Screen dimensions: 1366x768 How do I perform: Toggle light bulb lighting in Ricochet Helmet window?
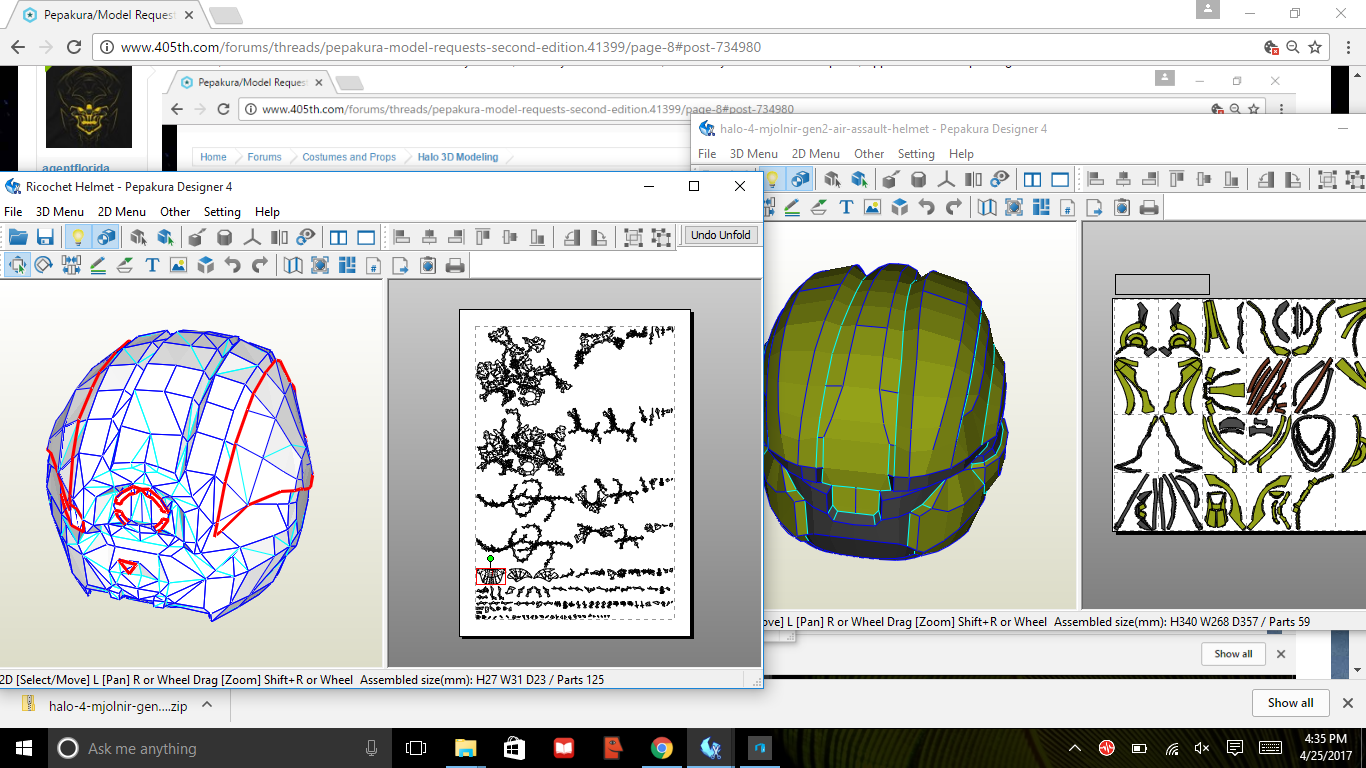pos(77,237)
